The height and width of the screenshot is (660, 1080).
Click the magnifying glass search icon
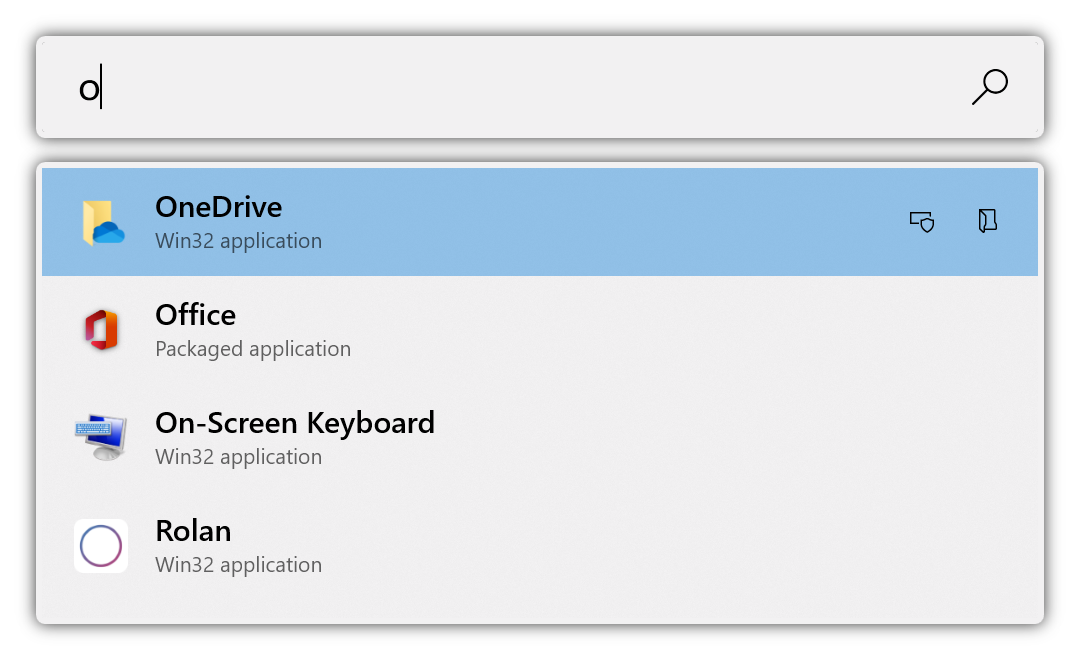pos(989,87)
